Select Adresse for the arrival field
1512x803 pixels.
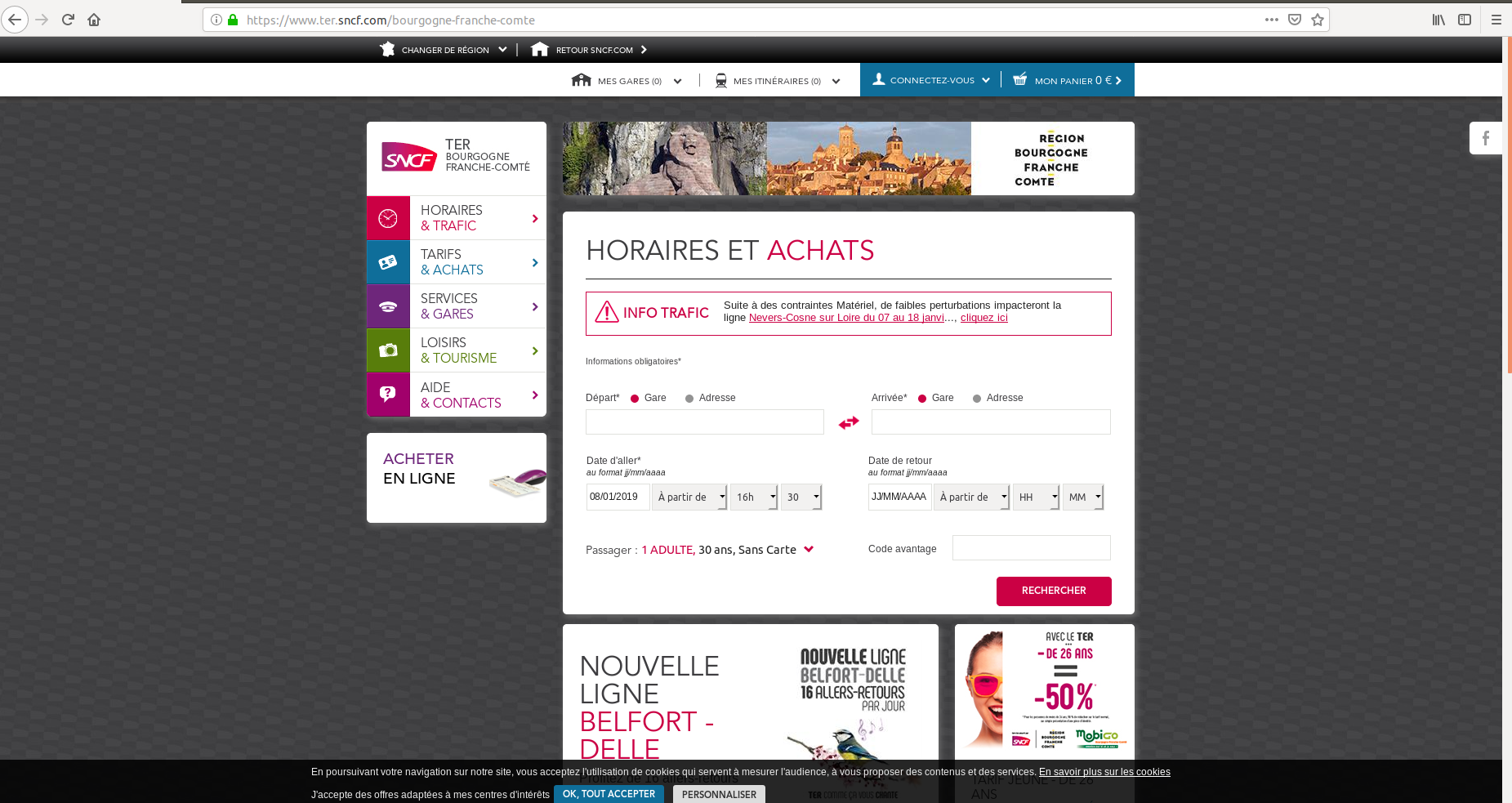[x=977, y=398]
